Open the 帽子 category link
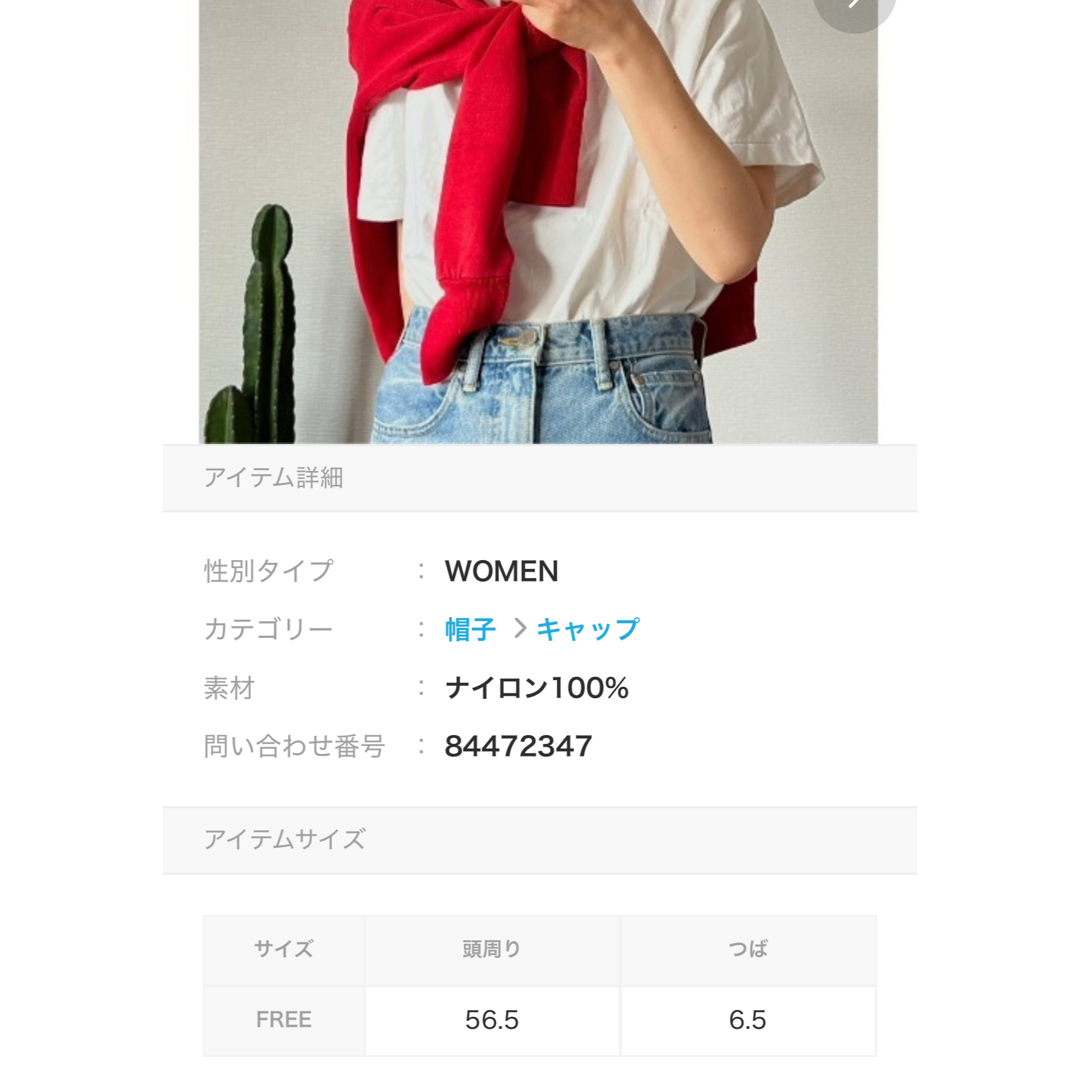Viewport: 1080px width, 1080px height. coord(470,629)
